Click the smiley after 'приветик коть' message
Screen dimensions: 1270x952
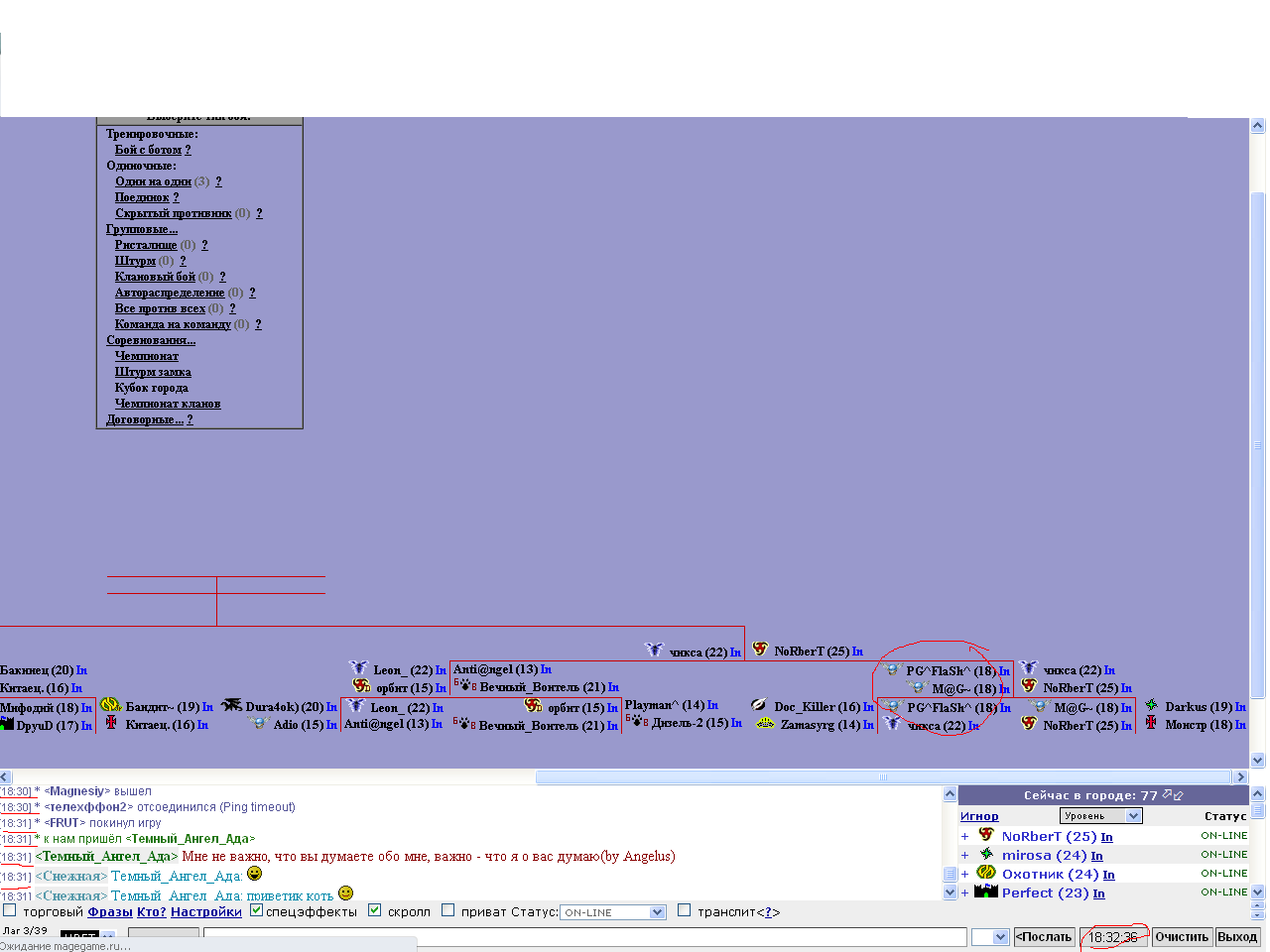click(x=345, y=892)
